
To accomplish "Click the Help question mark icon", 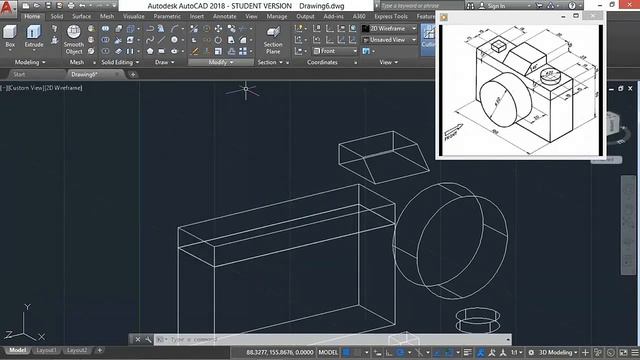I will (572, 6).
